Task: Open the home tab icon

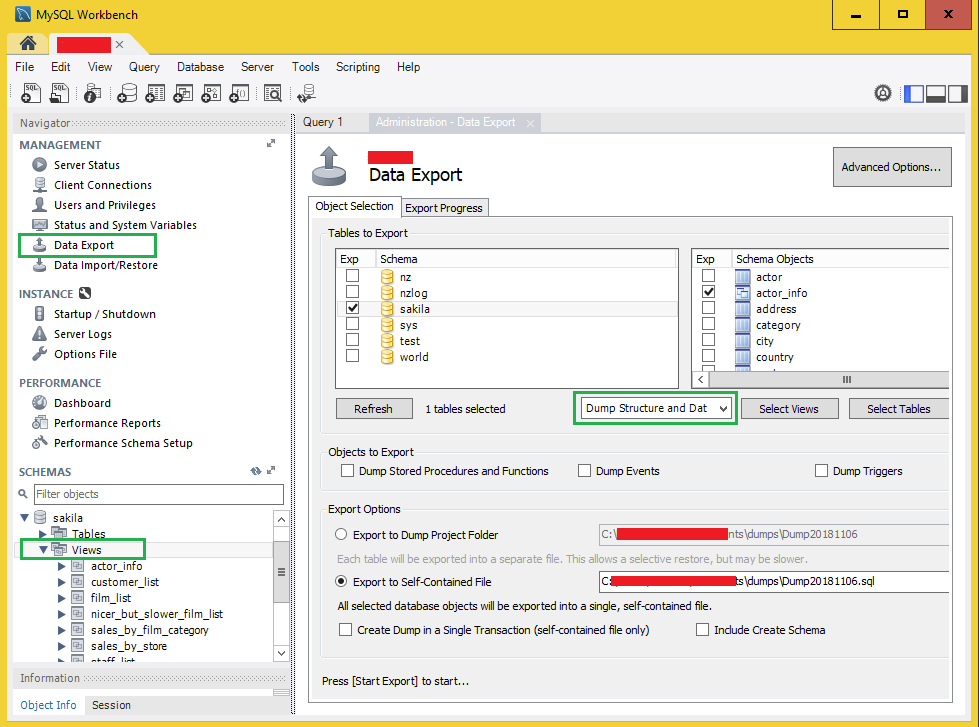Action: point(27,43)
